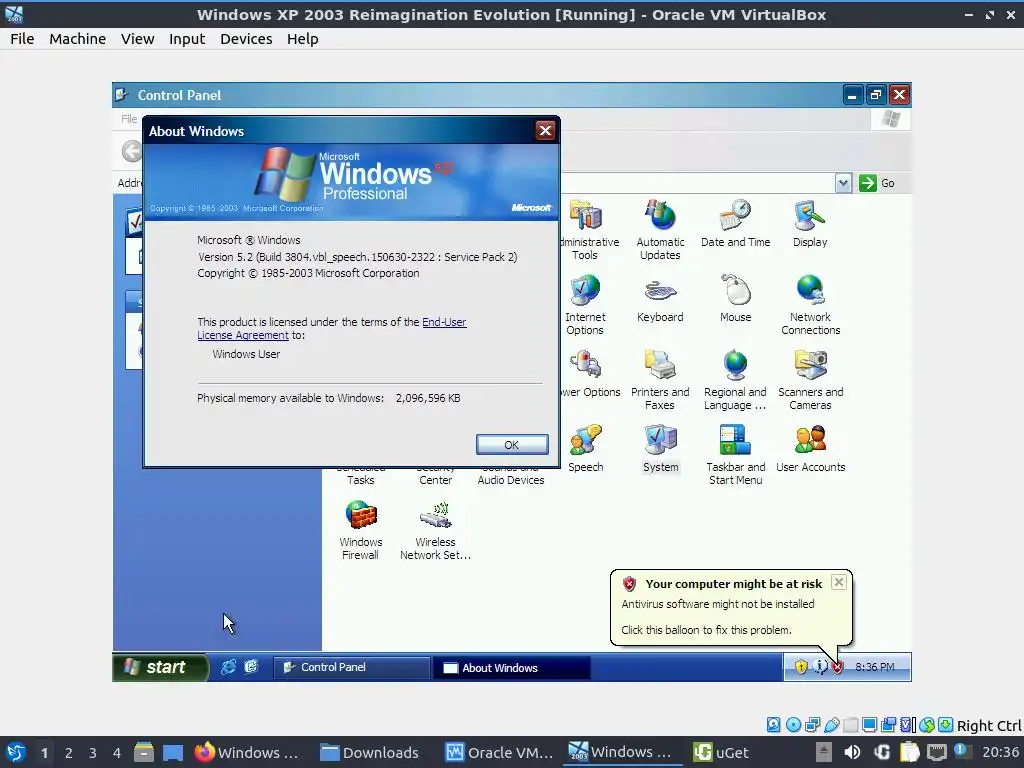Open VirtualBox Devices menu
The height and width of the screenshot is (768, 1024).
(246, 39)
